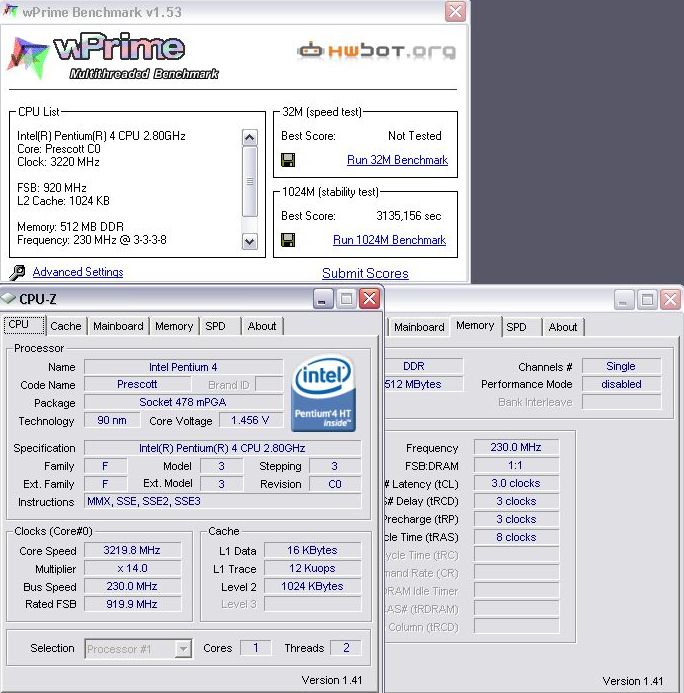Click the Intel Pentium 4 HT logo
Screen dimensions: 684x693
click(x=323, y=392)
